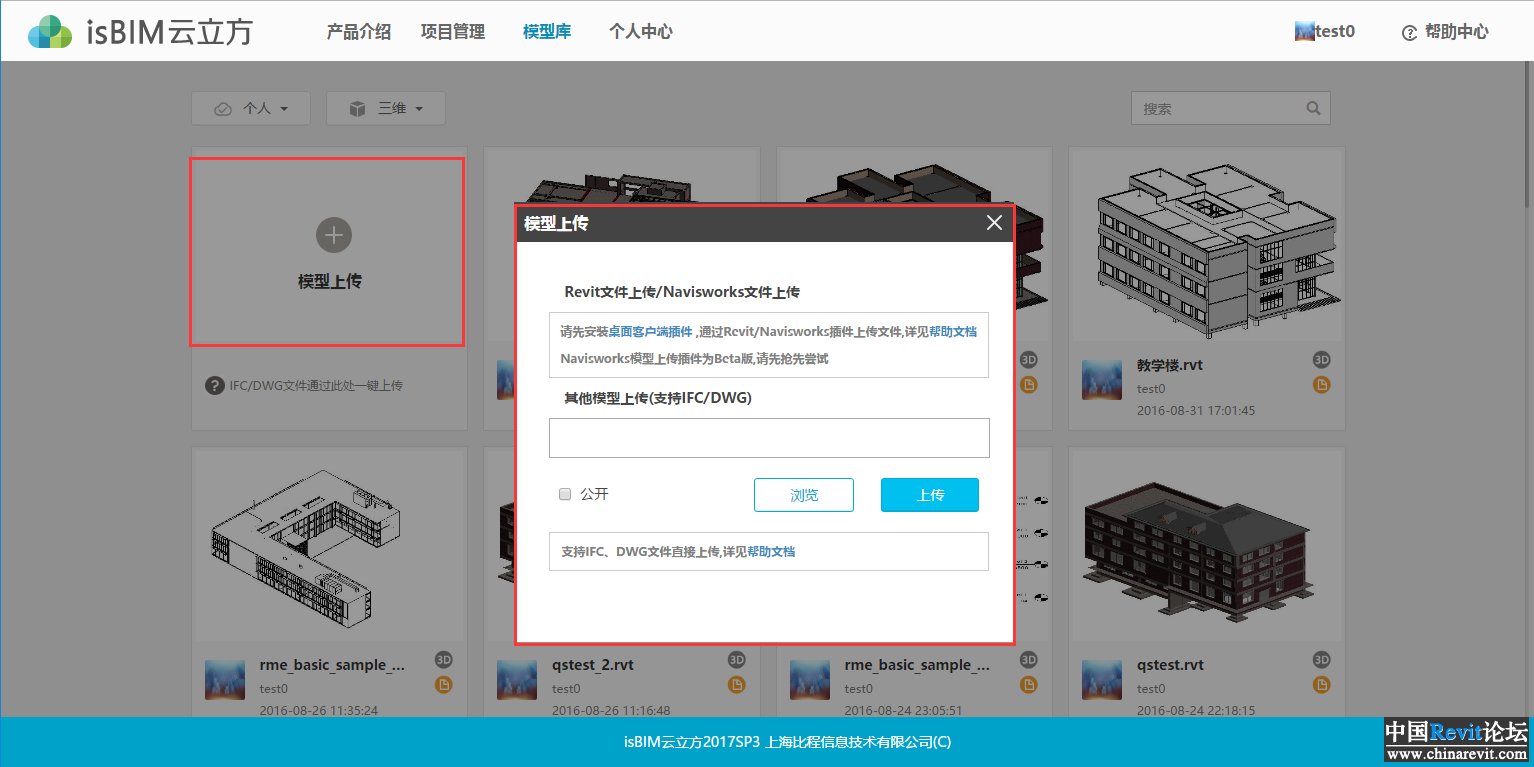This screenshot has height=767, width=1534.
Task: Click the heading Revit文件上传/Navisworks文件上传
Action: tap(682, 292)
